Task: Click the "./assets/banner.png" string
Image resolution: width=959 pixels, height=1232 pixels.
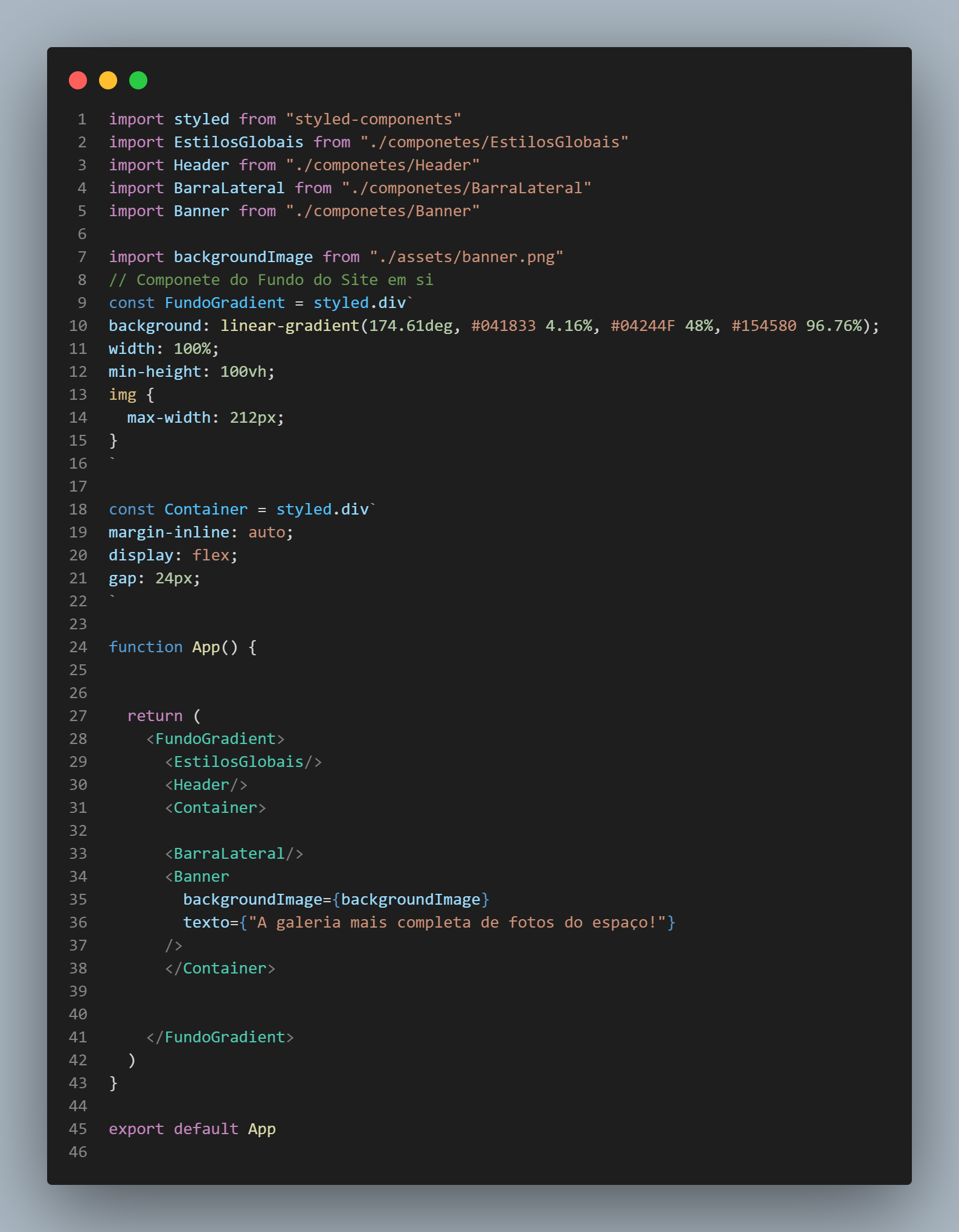Action: point(466,257)
